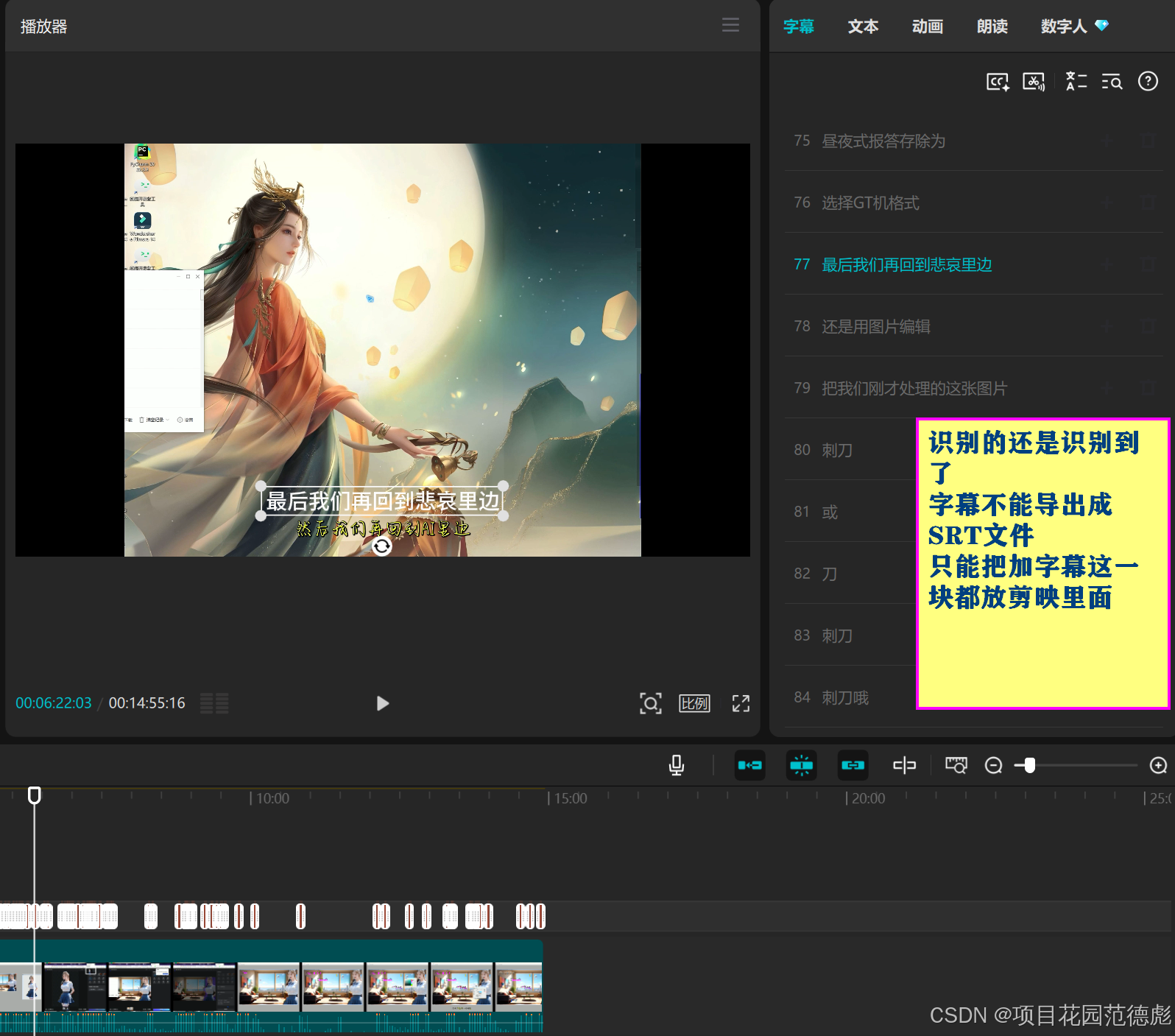Image resolution: width=1175 pixels, height=1036 pixels.
Task: Click the subtitle icon with scissors
Action: point(1034,82)
